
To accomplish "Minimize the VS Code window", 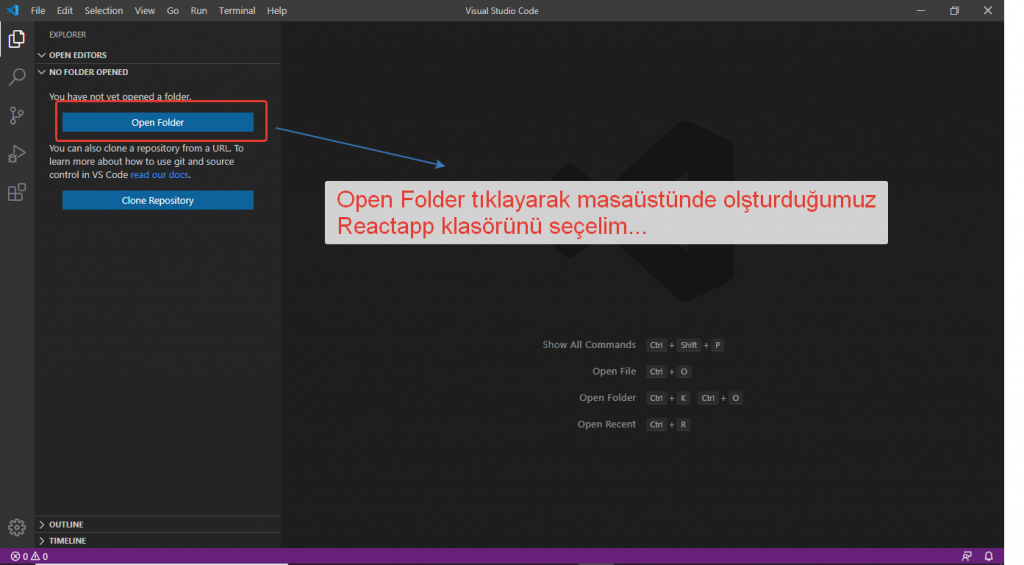I will pos(921,10).
